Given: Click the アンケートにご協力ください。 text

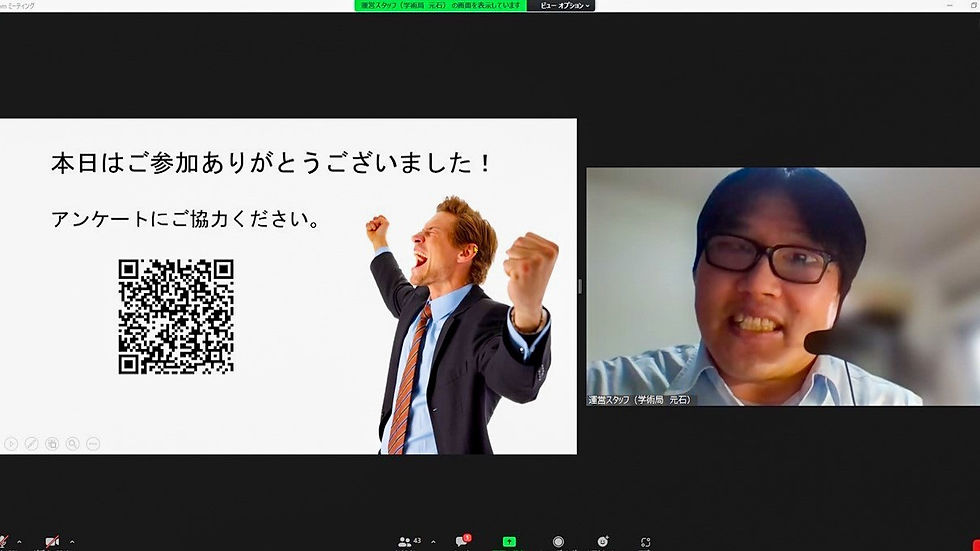Looking at the screenshot, I should tap(186, 219).
